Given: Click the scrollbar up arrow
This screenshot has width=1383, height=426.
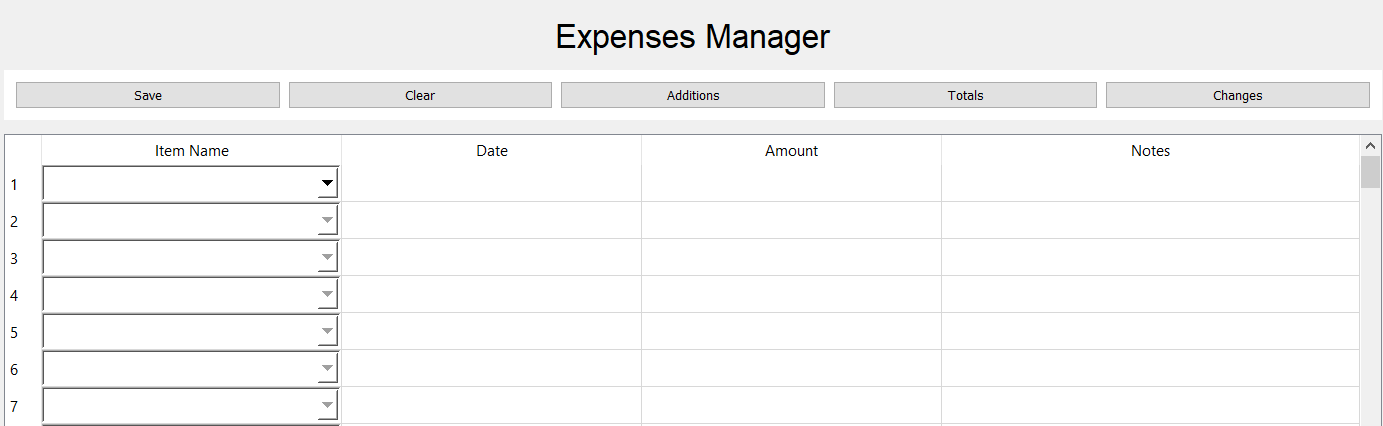Looking at the screenshot, I should tap(1370, 145).
